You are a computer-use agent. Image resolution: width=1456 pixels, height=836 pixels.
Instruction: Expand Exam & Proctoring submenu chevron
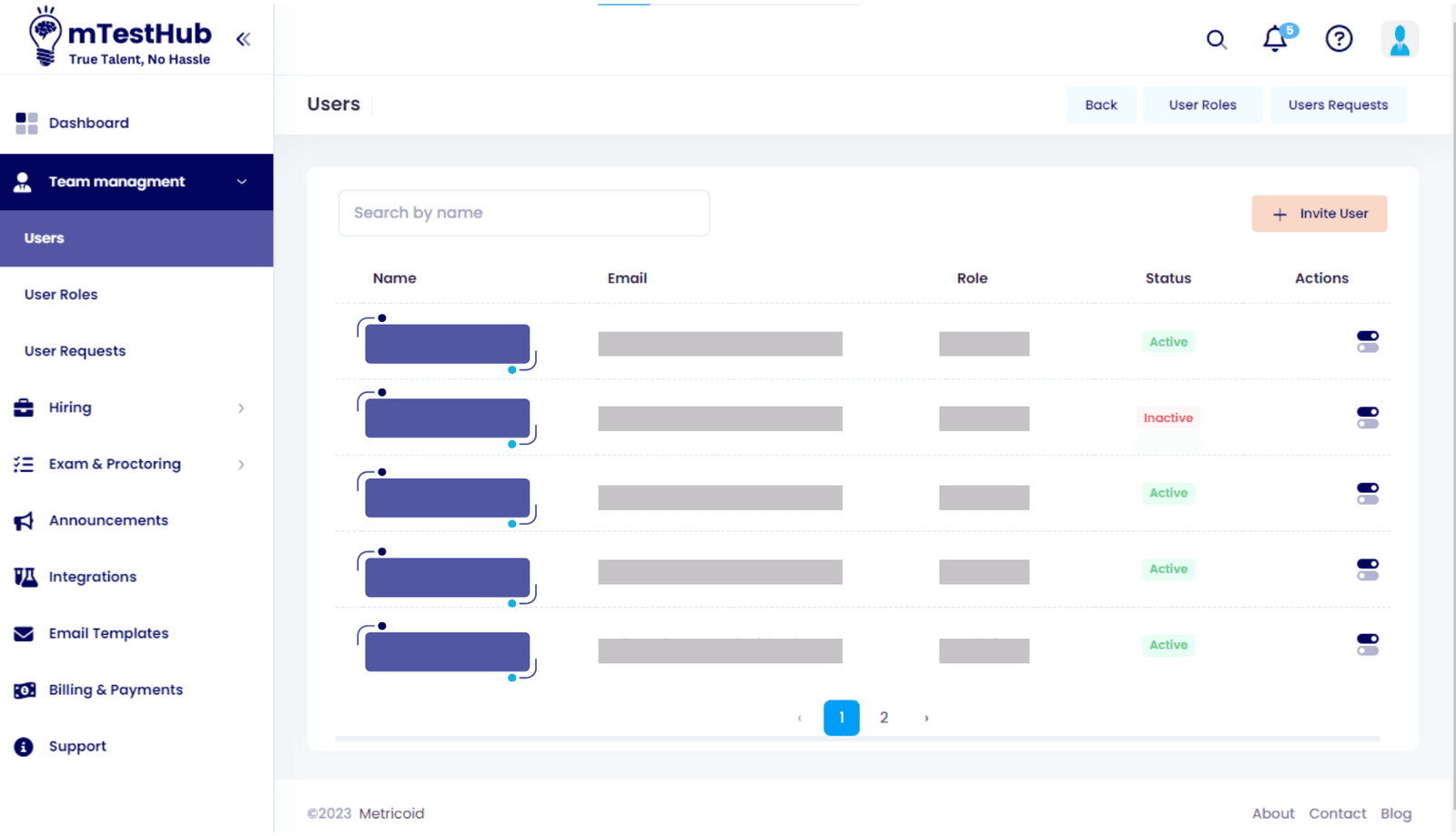tap(241, 465)
